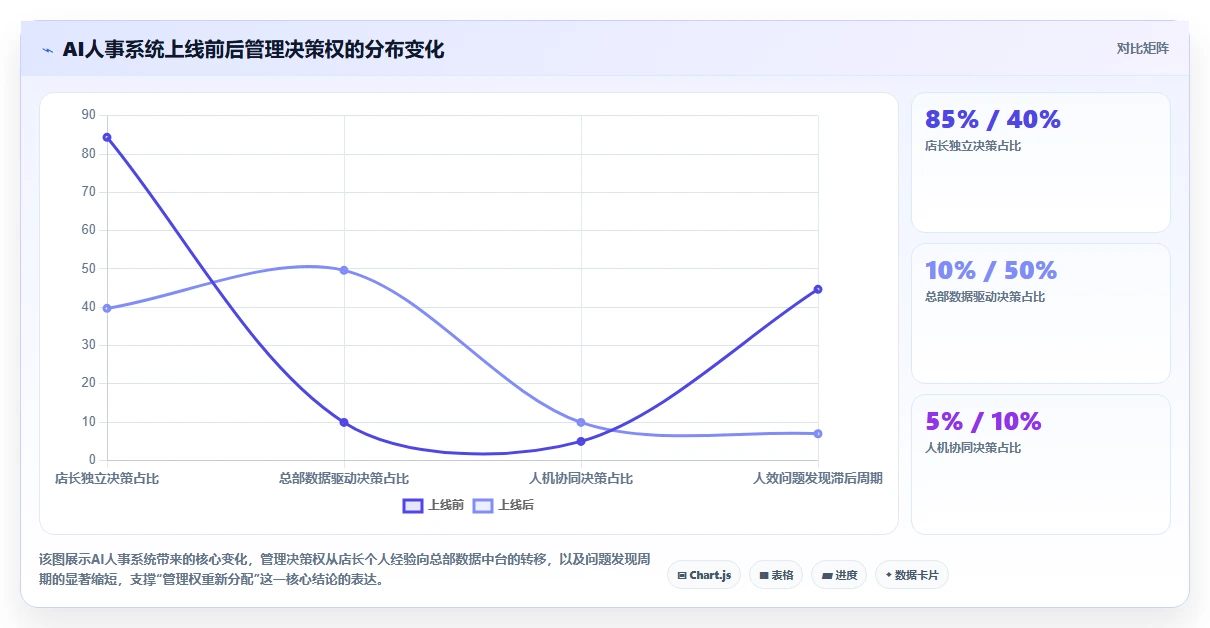Click the y-axis value 0
Viewport: 1210px width, 628px height.
pyautogui.click(x=92, y=460)
